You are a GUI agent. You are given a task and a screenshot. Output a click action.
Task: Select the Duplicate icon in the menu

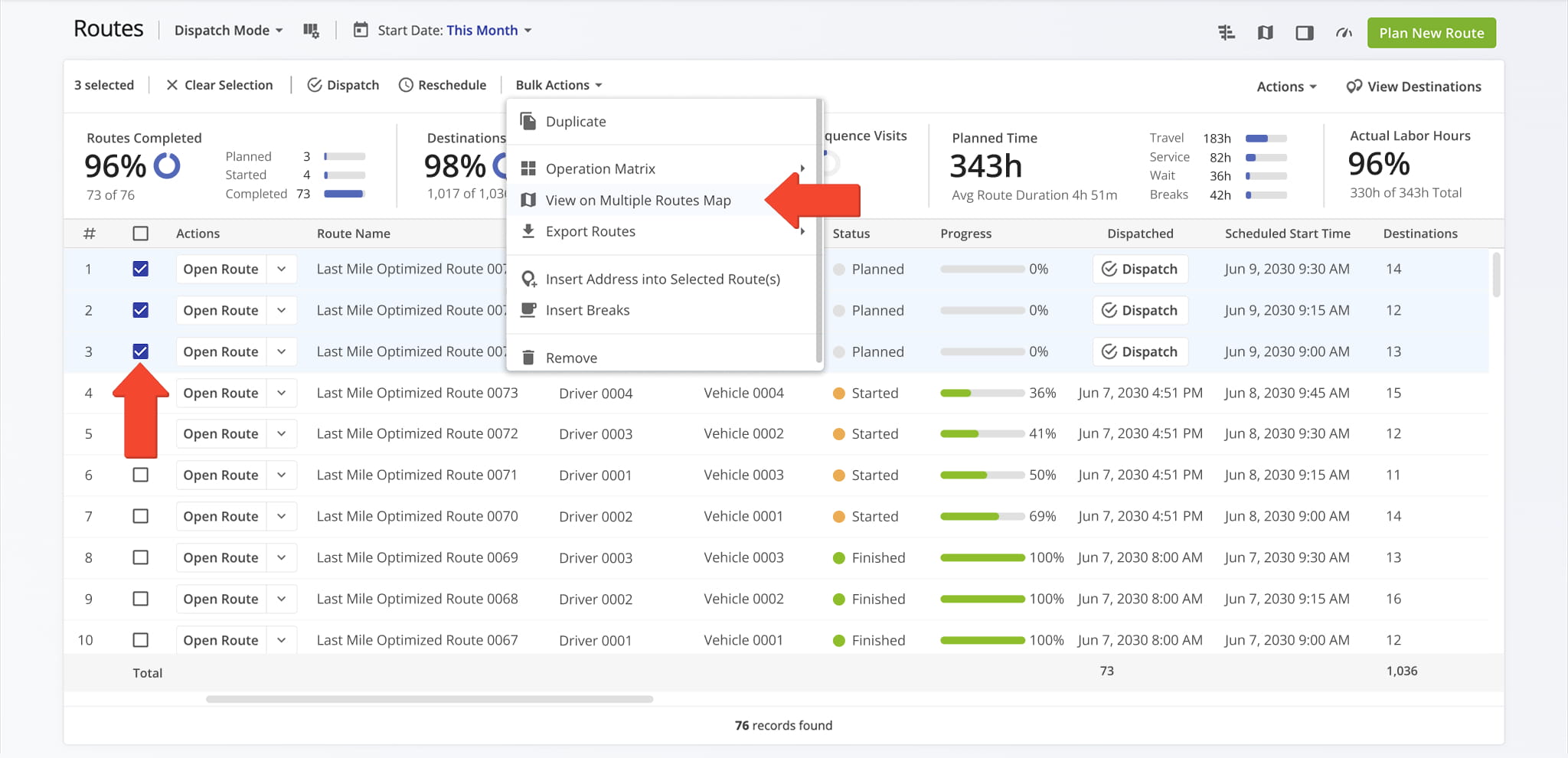(x=528, y=121)
